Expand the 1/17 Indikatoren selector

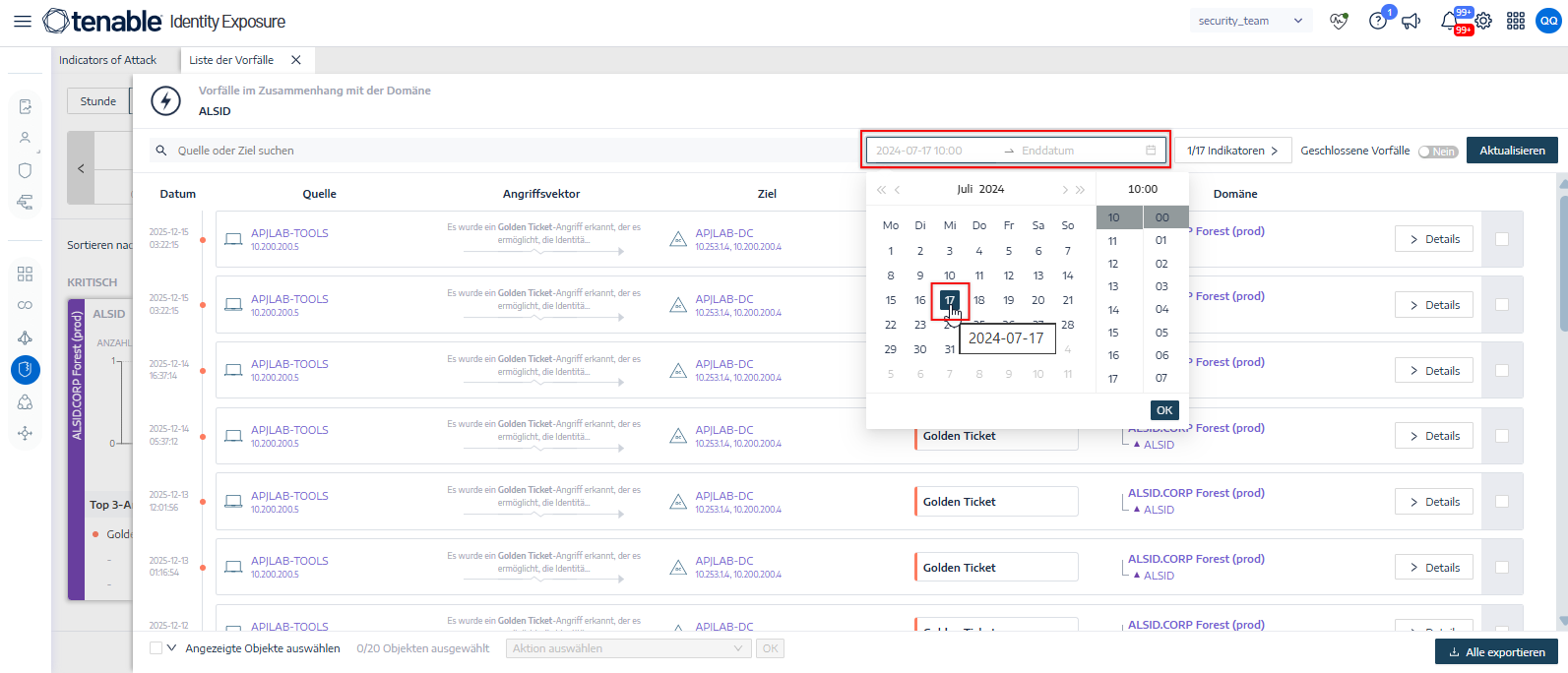tap(1232, 151)
